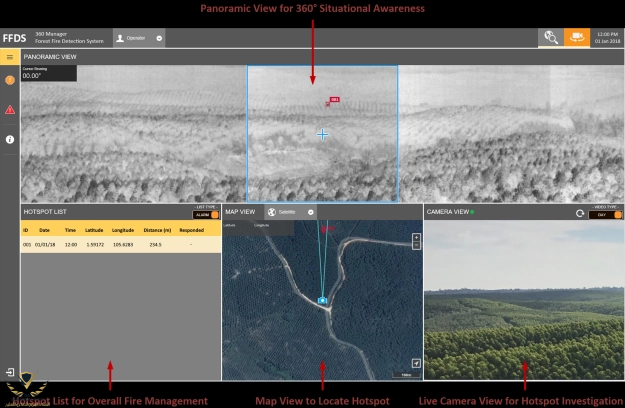Click the map scale bar
625x408 pixels.
[406, 375]
